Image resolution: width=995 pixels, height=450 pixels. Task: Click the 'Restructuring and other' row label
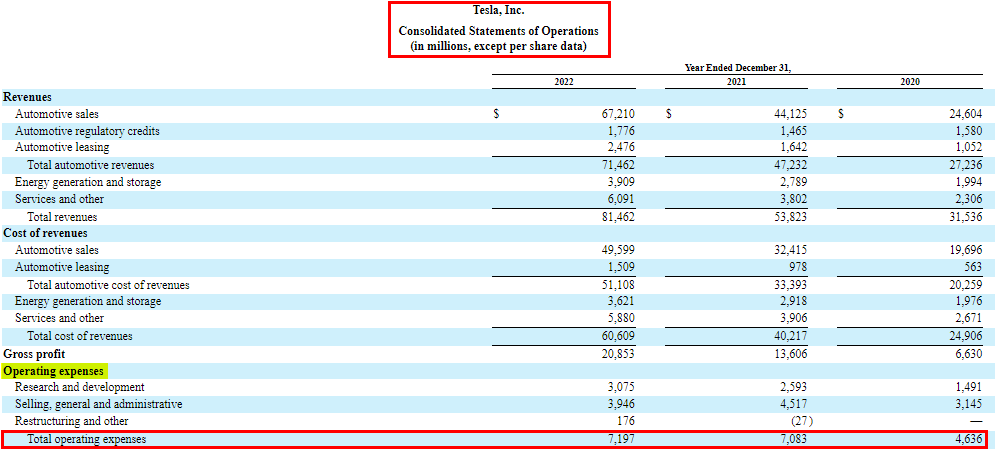[71, 421]
